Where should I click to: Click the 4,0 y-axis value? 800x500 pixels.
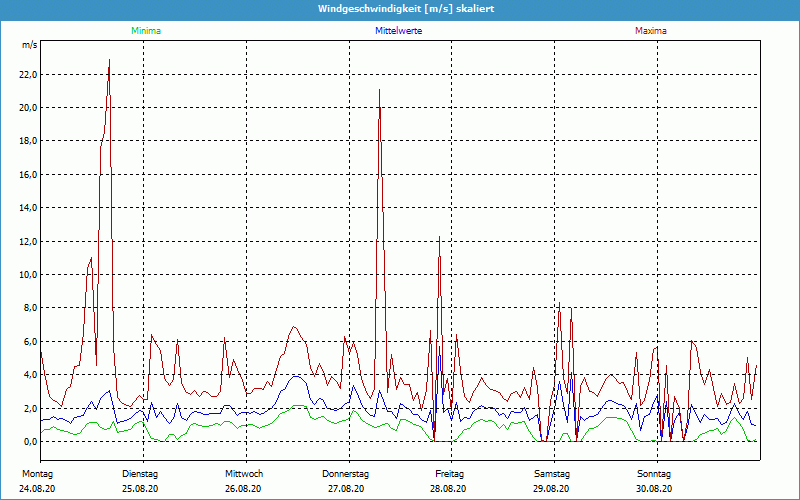[x=31, y=374]
